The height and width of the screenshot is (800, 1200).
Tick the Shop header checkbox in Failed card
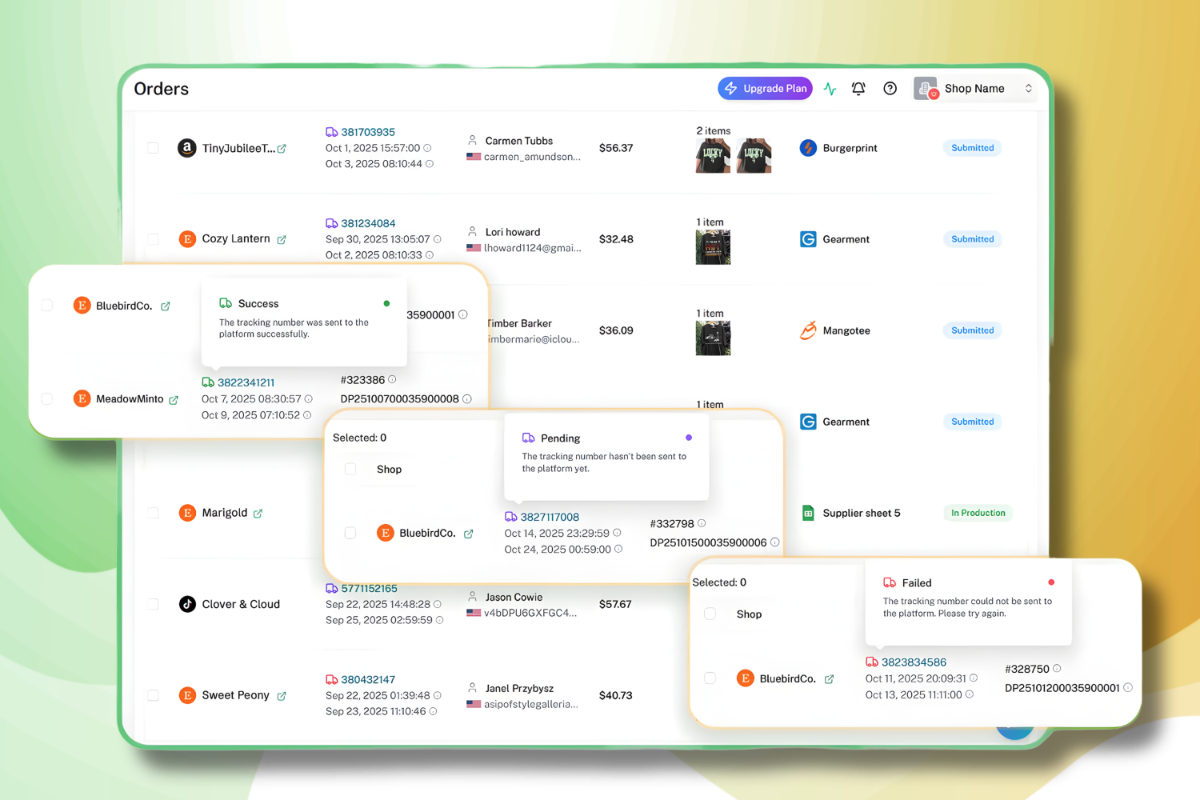[x=710, y=614]
